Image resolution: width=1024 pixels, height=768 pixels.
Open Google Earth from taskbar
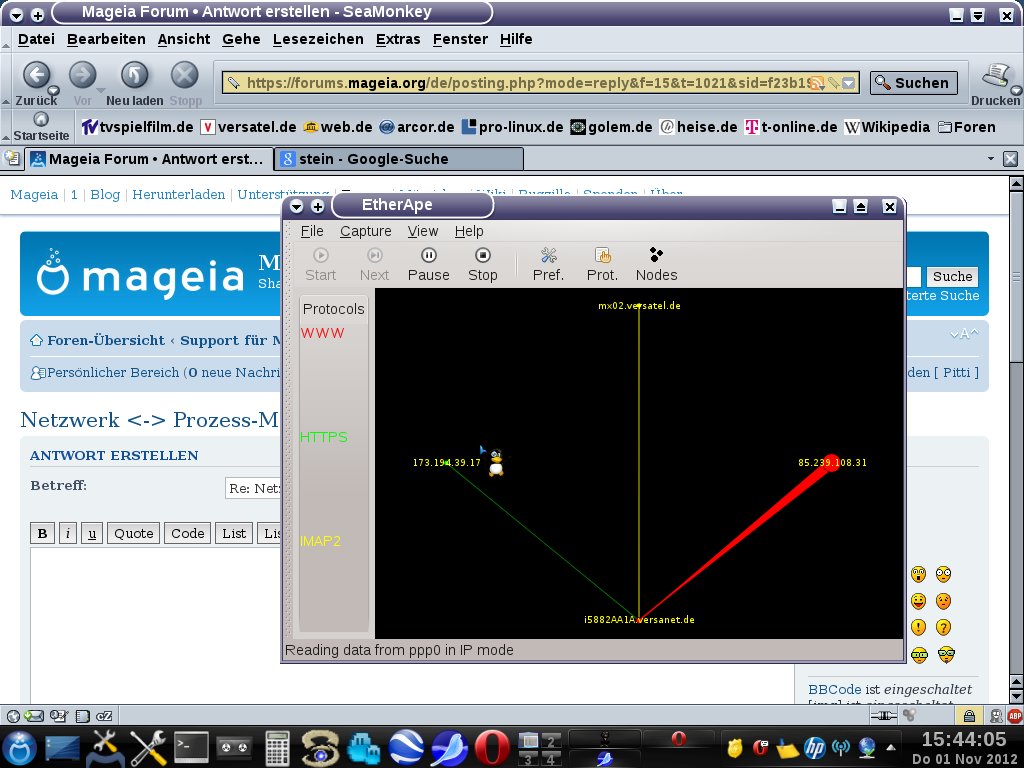(x=406, y=748)
